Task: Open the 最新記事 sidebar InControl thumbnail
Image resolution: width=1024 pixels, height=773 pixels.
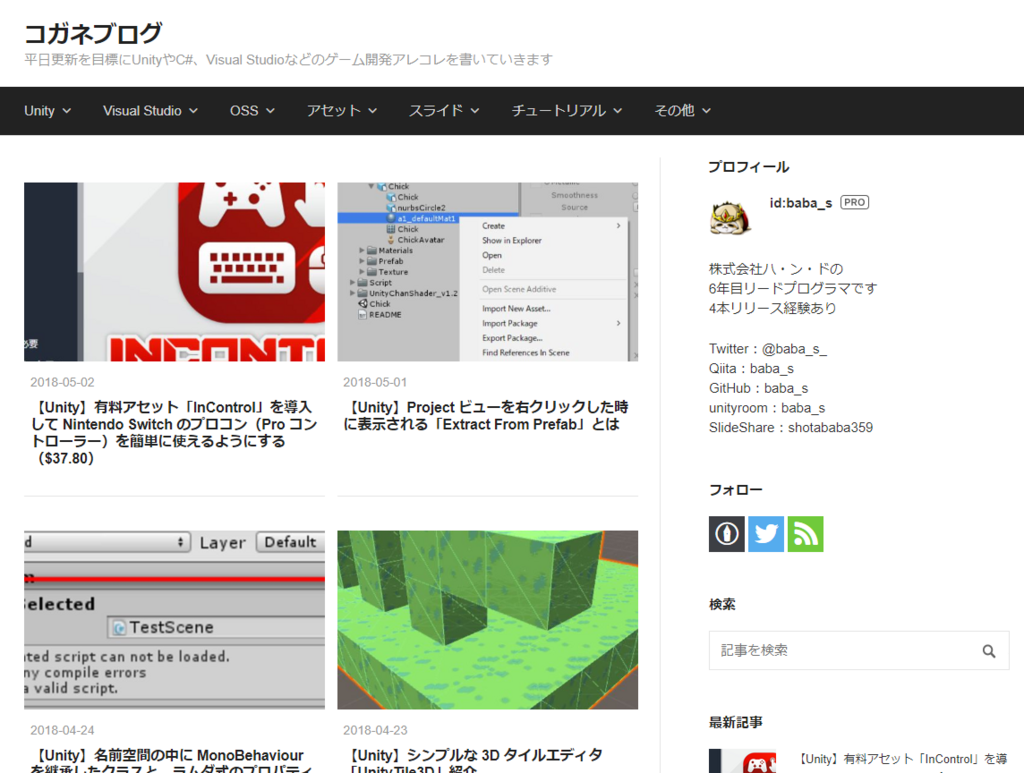Action: (743, 761)
